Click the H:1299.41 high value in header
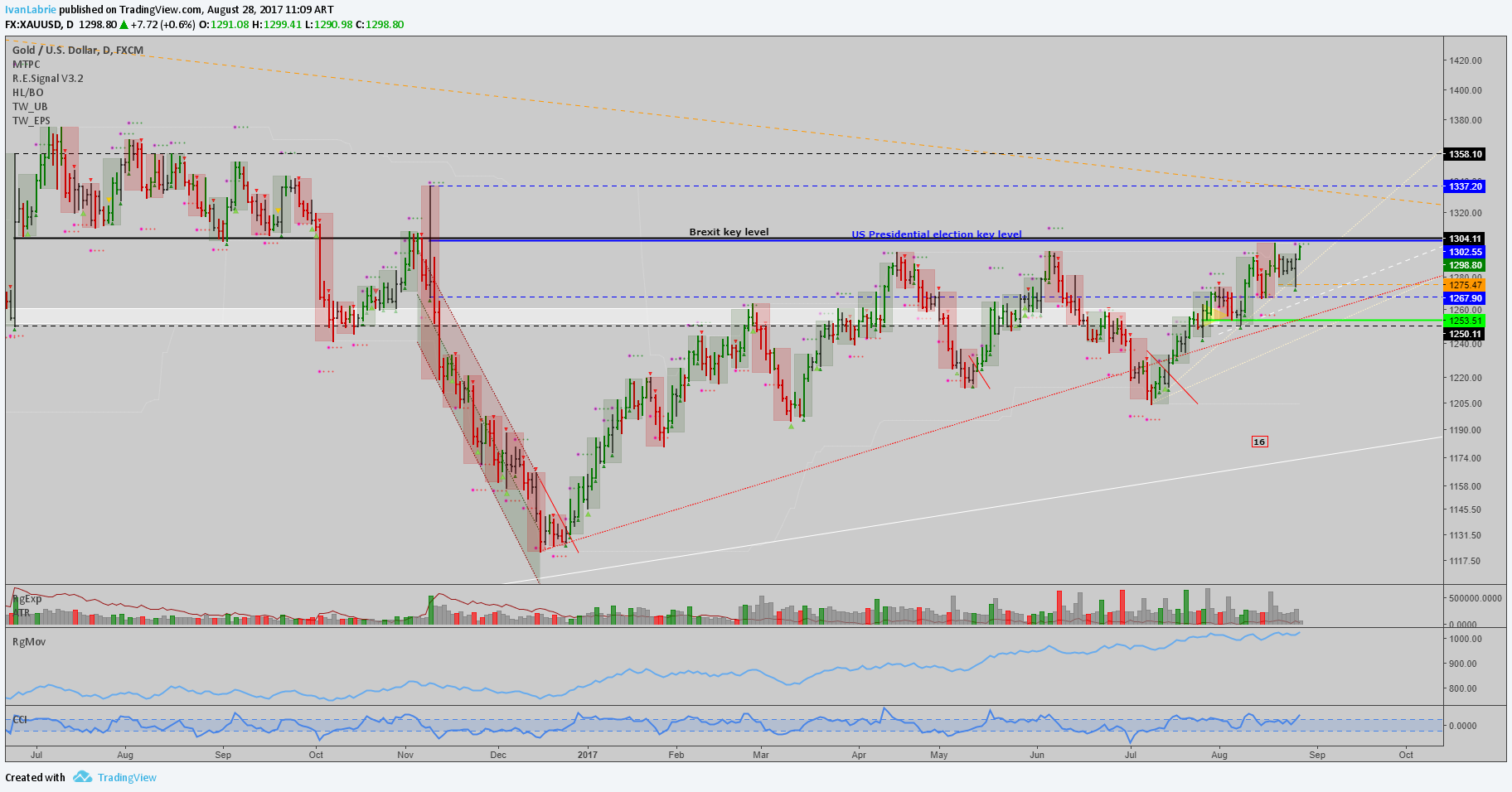Viewport: 1512px width, 792px height. (278, 25)
